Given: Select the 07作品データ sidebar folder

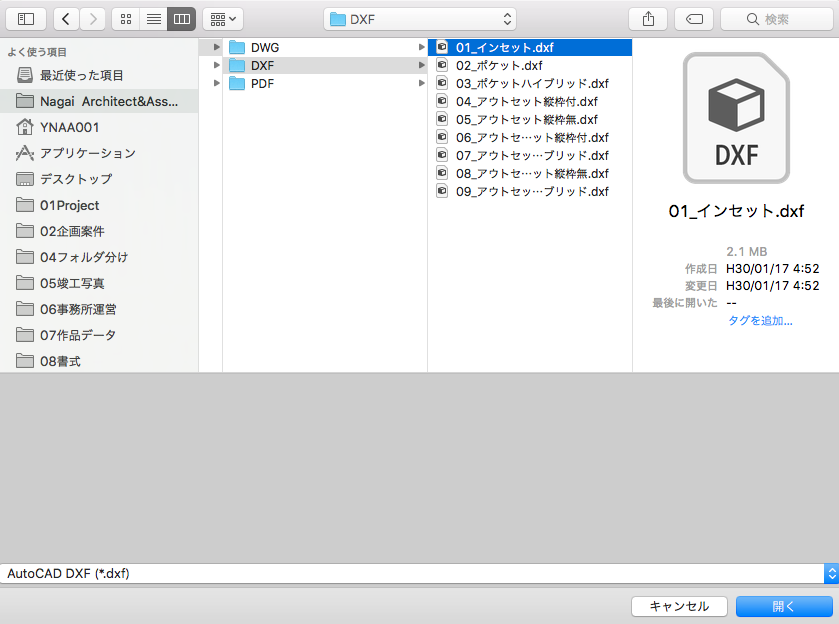Looking at the screenshot, I should [99, 335].
